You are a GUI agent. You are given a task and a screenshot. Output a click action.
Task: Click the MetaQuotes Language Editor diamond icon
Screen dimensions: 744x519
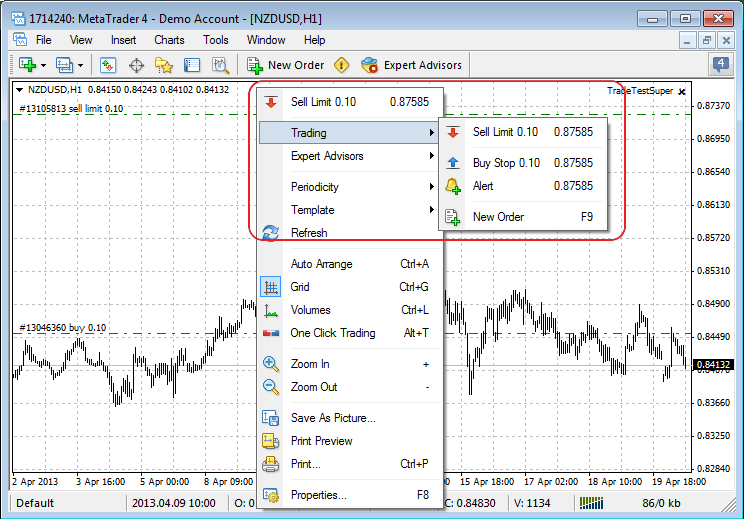click(x=342, y=65)
